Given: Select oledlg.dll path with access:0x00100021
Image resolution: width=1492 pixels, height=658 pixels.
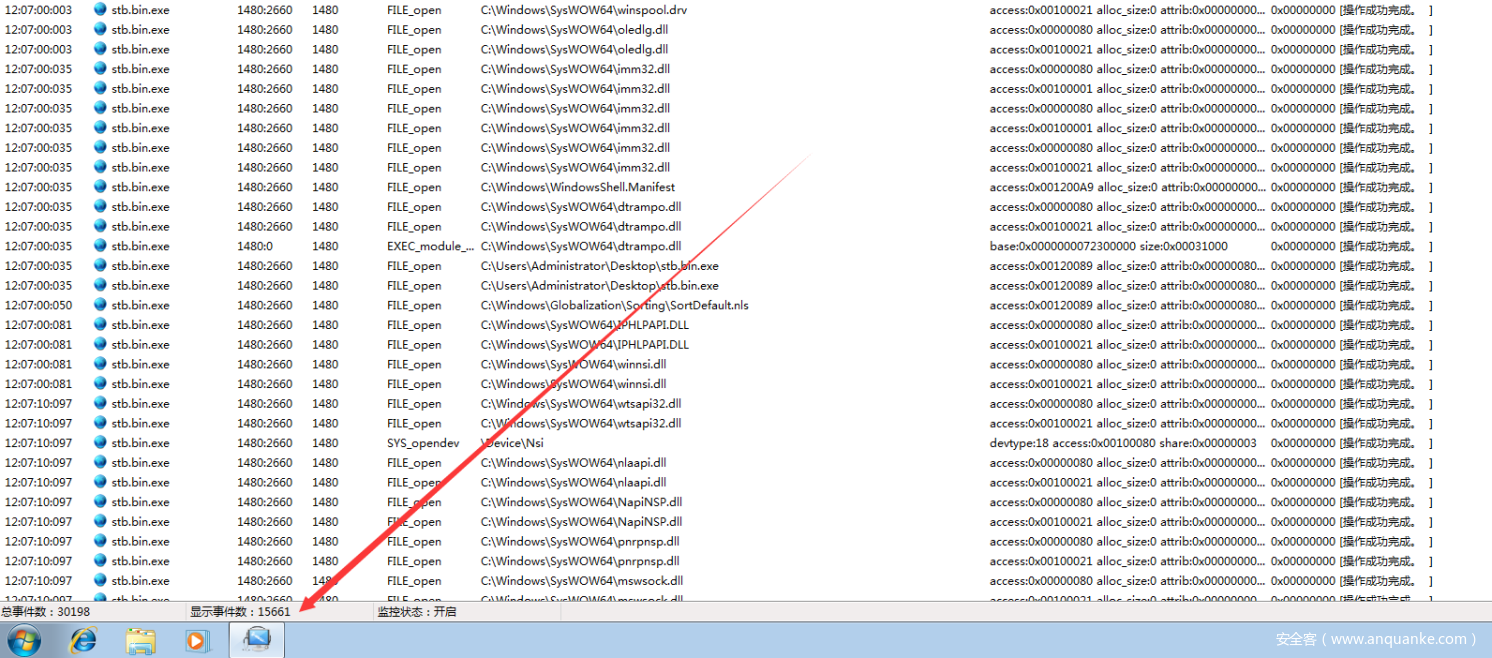Looking at the screenshot, I should tap(574, 49).
